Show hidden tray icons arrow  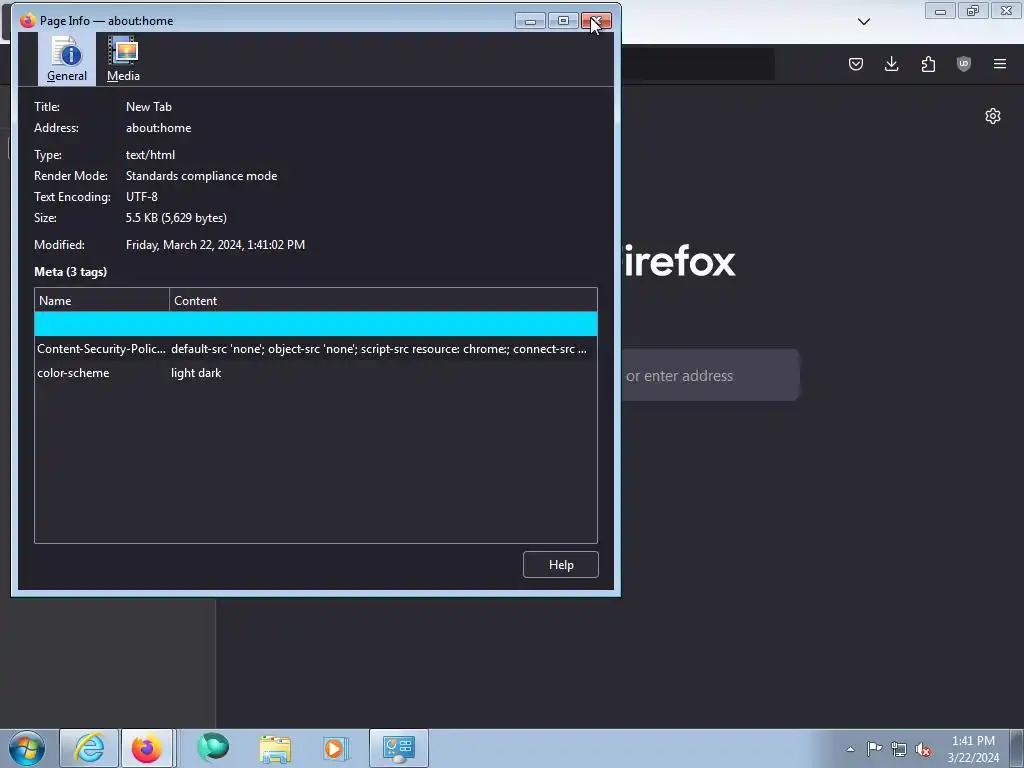(850, 749)
